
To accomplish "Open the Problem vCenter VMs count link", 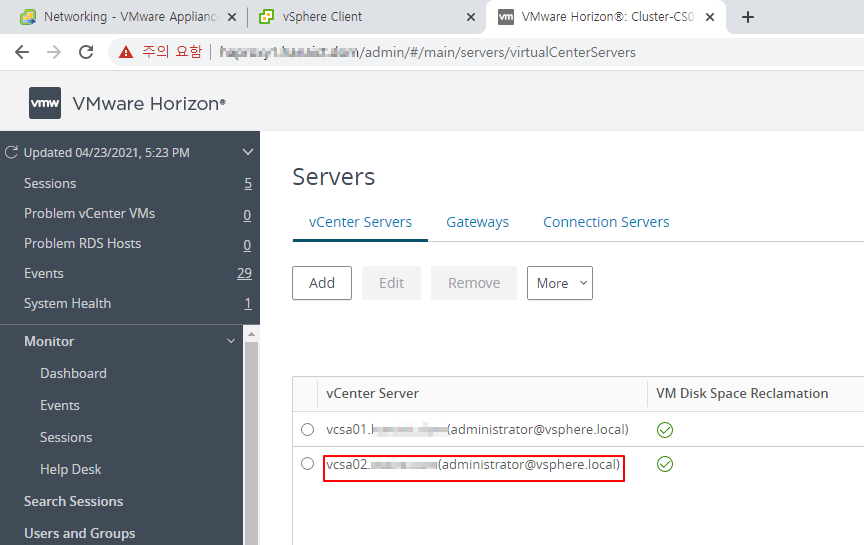I will pyautogui.click(x=247, y=215).
